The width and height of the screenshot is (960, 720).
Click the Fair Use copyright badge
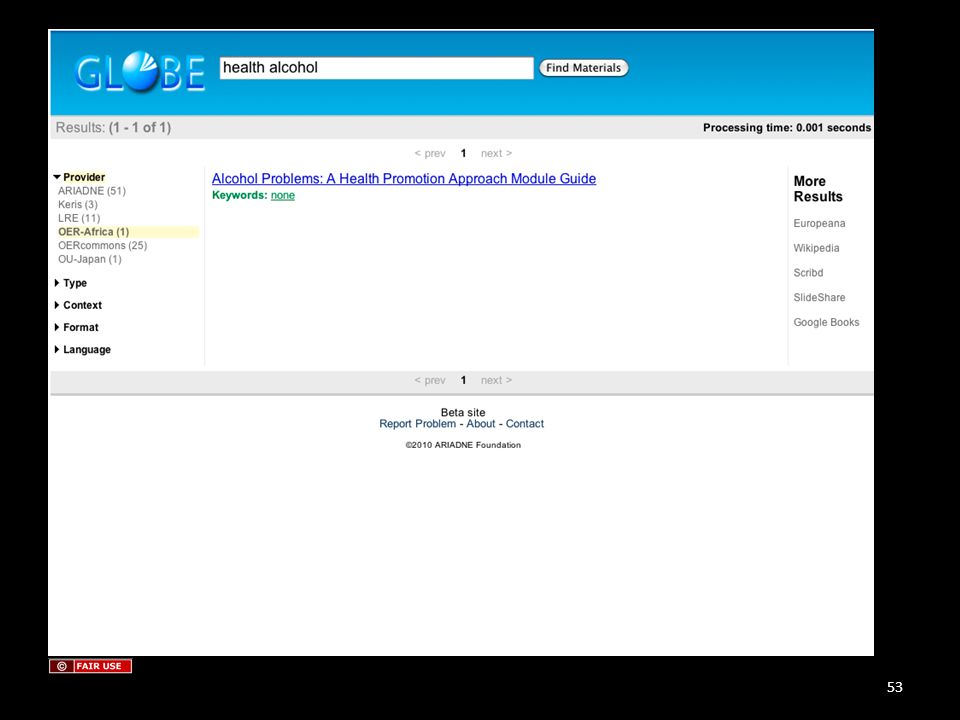point(91,666)
